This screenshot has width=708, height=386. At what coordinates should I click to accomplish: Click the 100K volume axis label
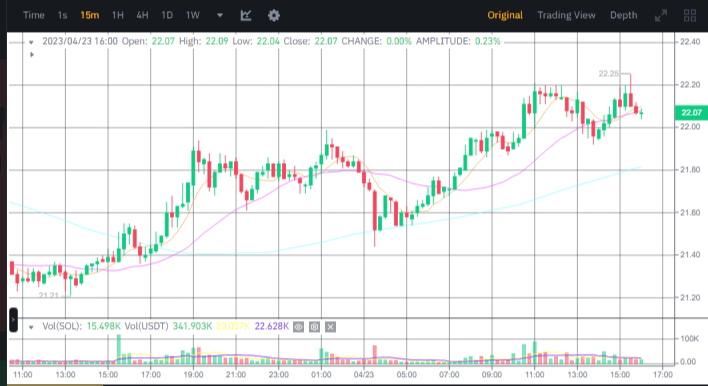point(689,339)
